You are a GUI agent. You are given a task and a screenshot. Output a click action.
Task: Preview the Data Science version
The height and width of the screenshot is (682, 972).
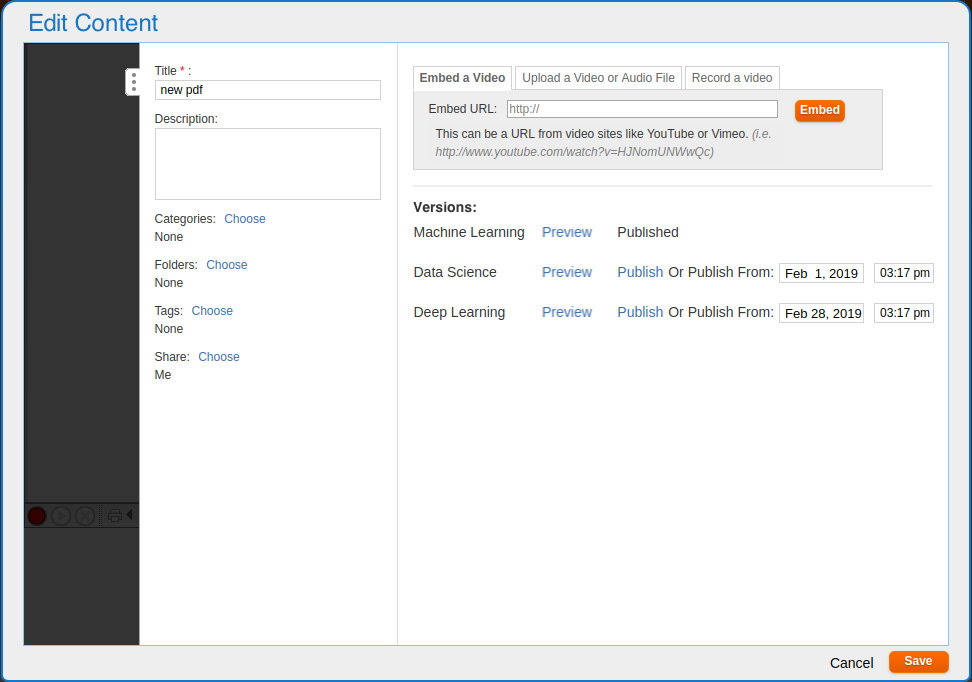(567, 272)
